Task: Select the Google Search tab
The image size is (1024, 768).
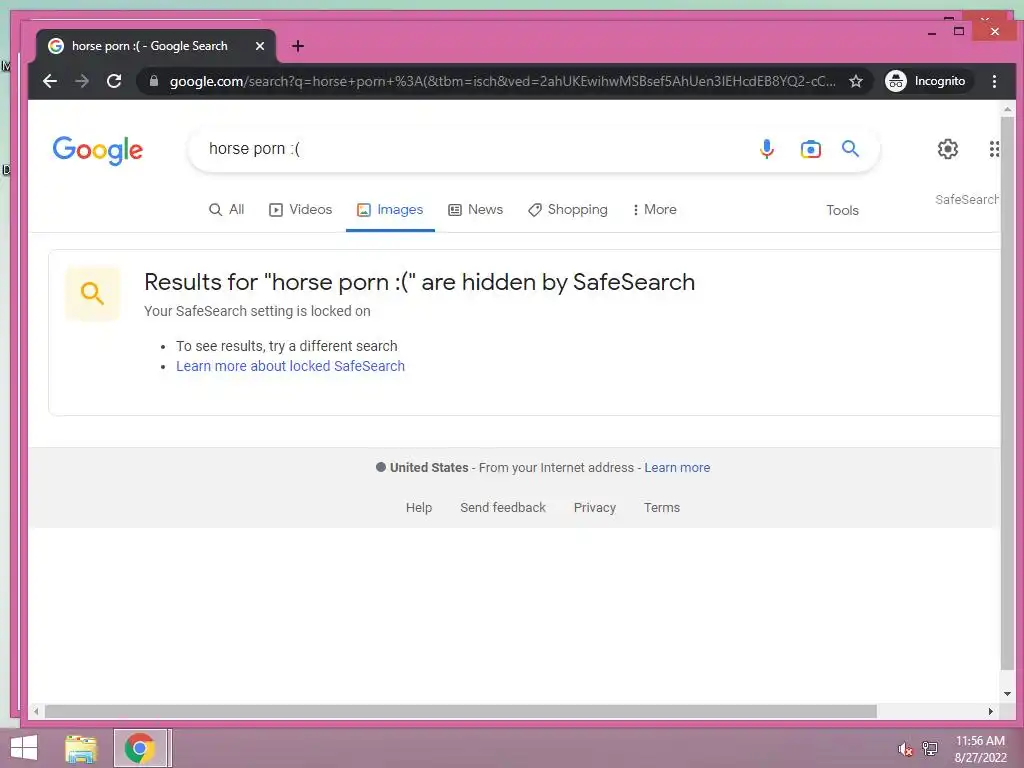Action: point(155,46)
